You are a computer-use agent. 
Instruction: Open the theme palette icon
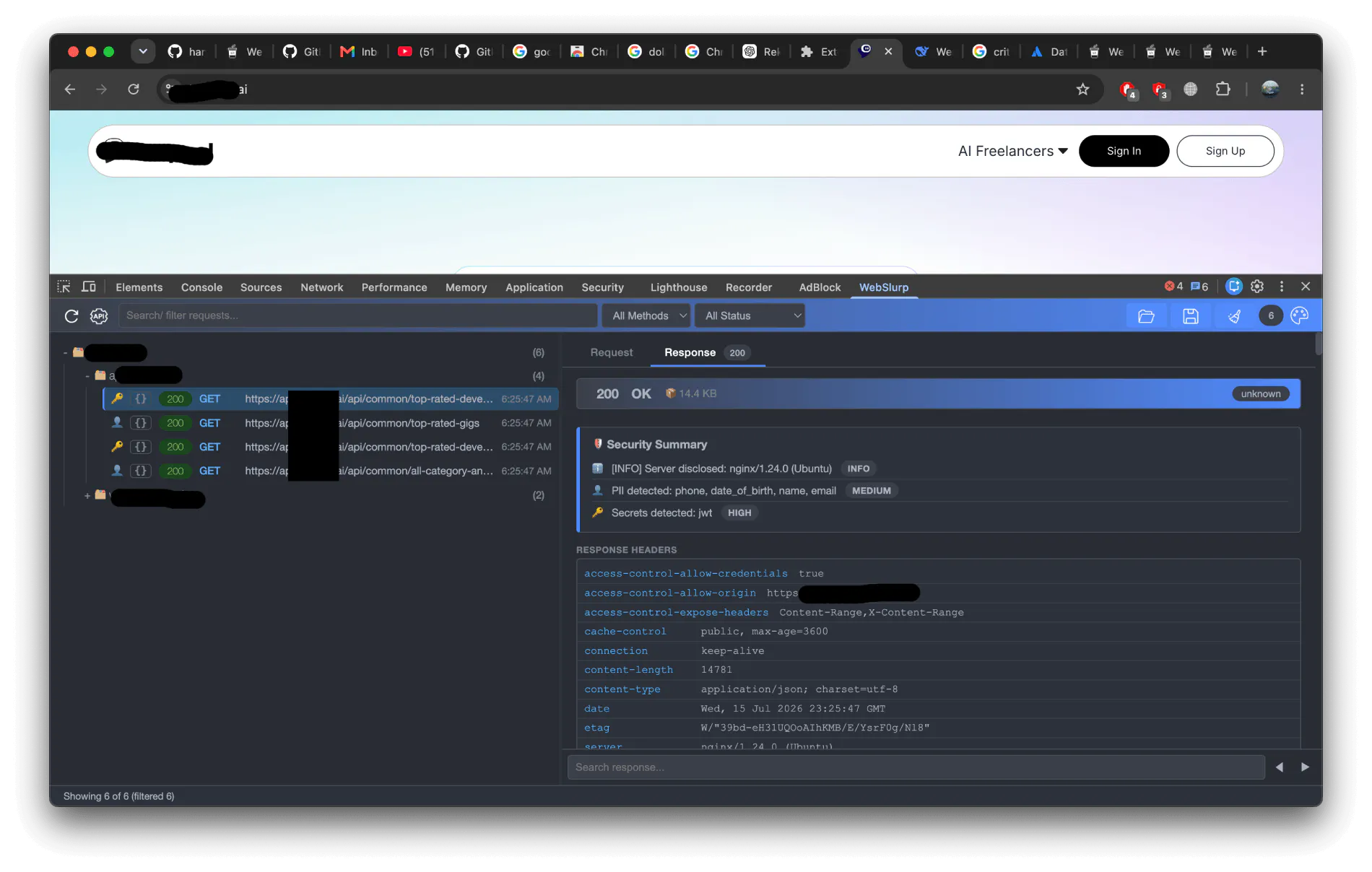pos(1299,315)
